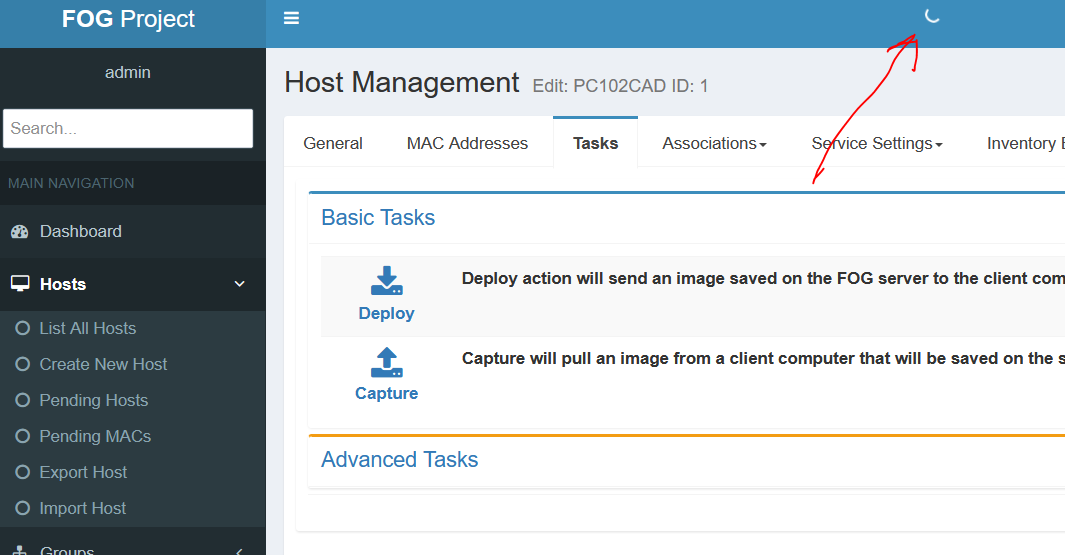Click the FOG Project logo

[x=128, y=19]
